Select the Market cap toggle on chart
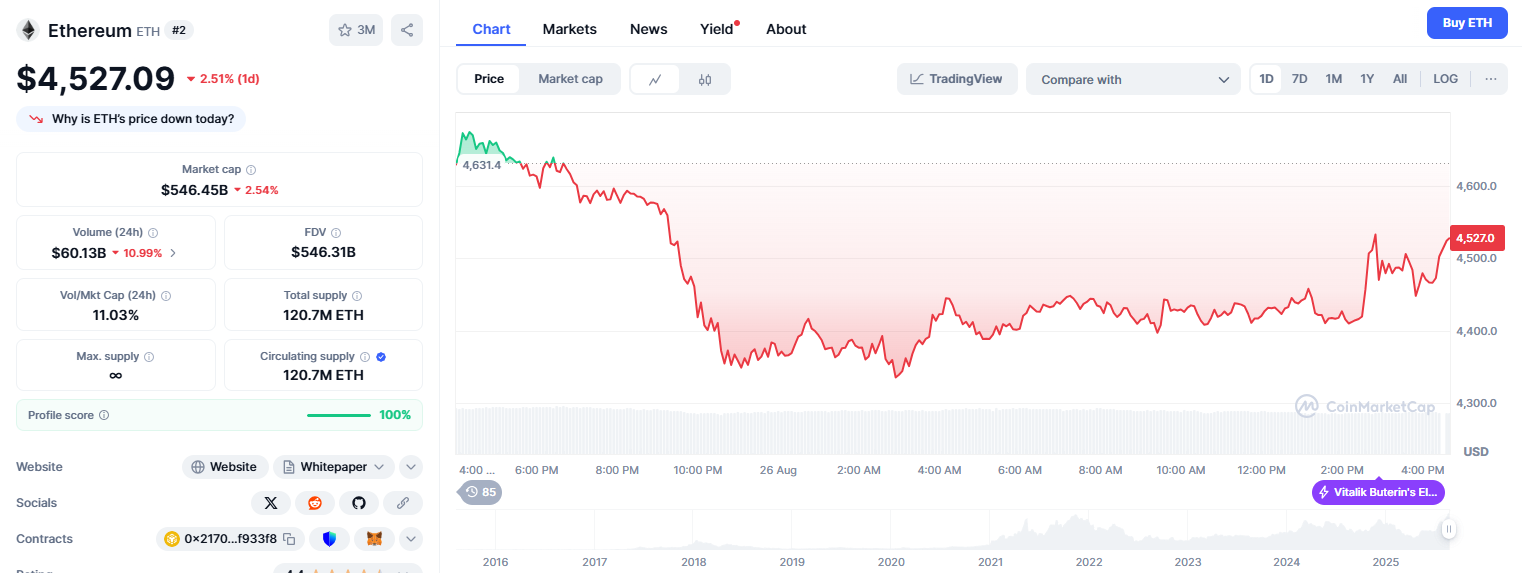This screenshot has height=573, width=1522. 570,79
